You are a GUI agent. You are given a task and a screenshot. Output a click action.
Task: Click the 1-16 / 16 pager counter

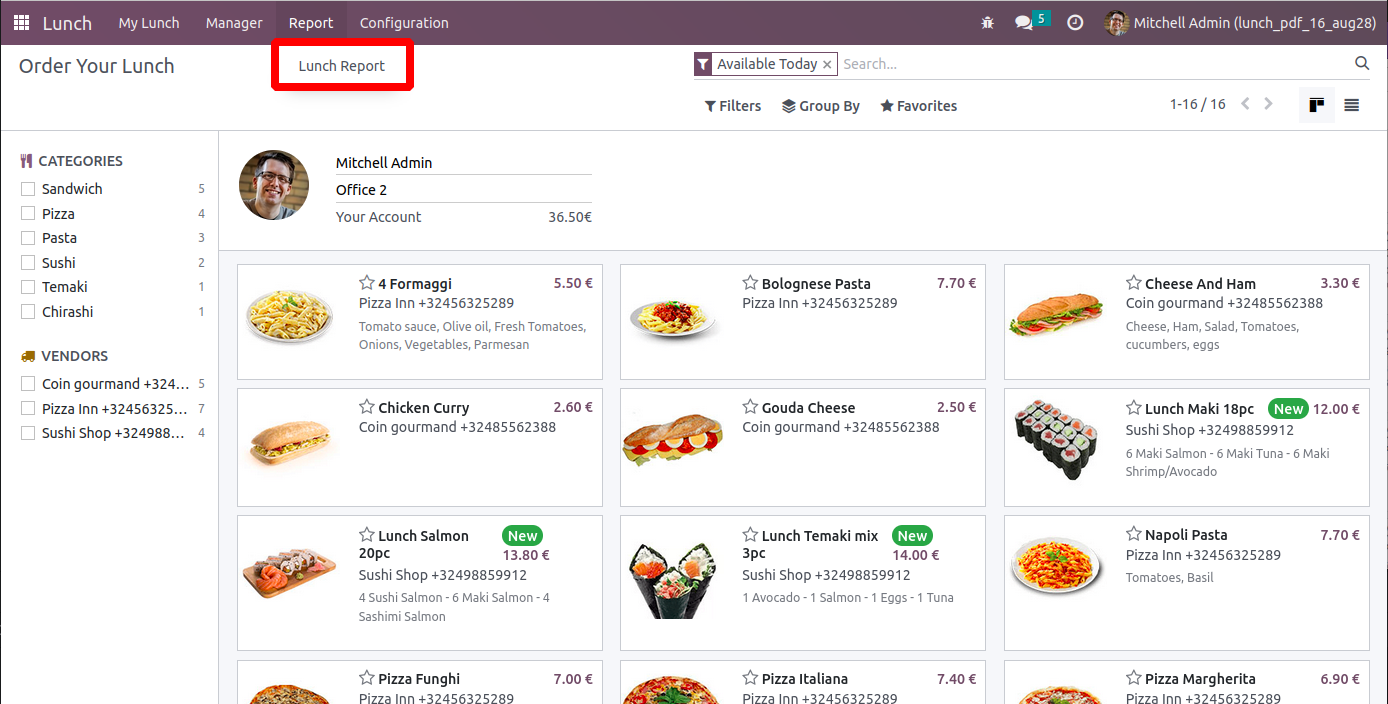[x=1197, y=104]
